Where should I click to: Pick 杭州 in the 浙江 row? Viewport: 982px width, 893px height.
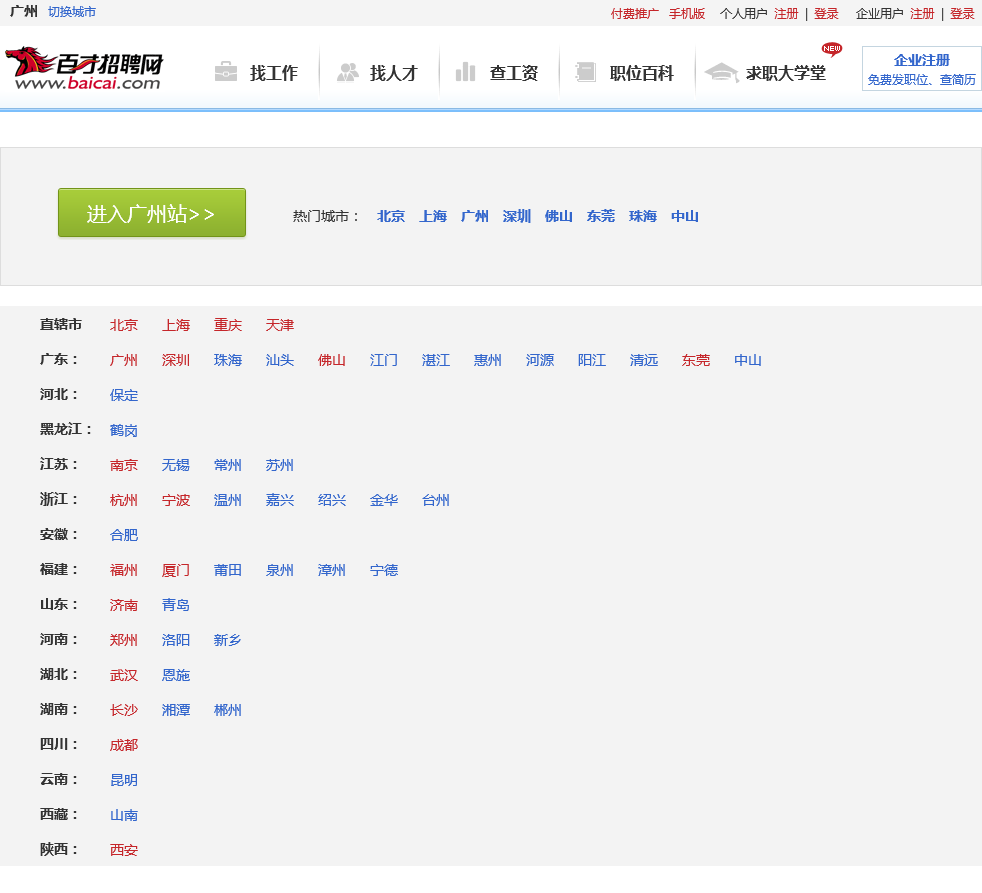tap(123, 500)
